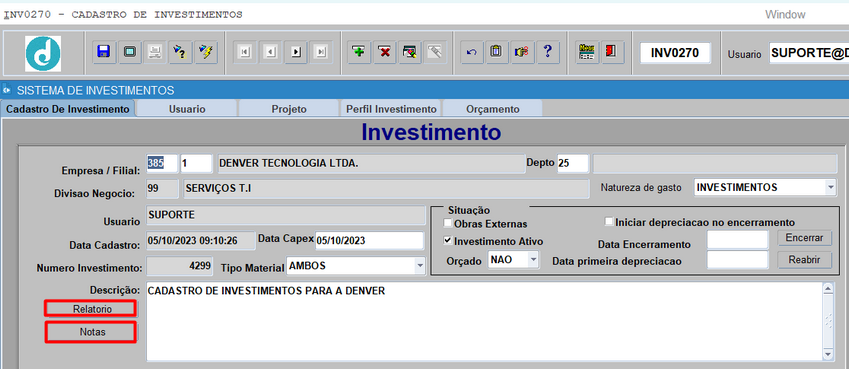
Task: Click the Usuario SUPORTE@D field in toolbar
Action: pos(809,53)
